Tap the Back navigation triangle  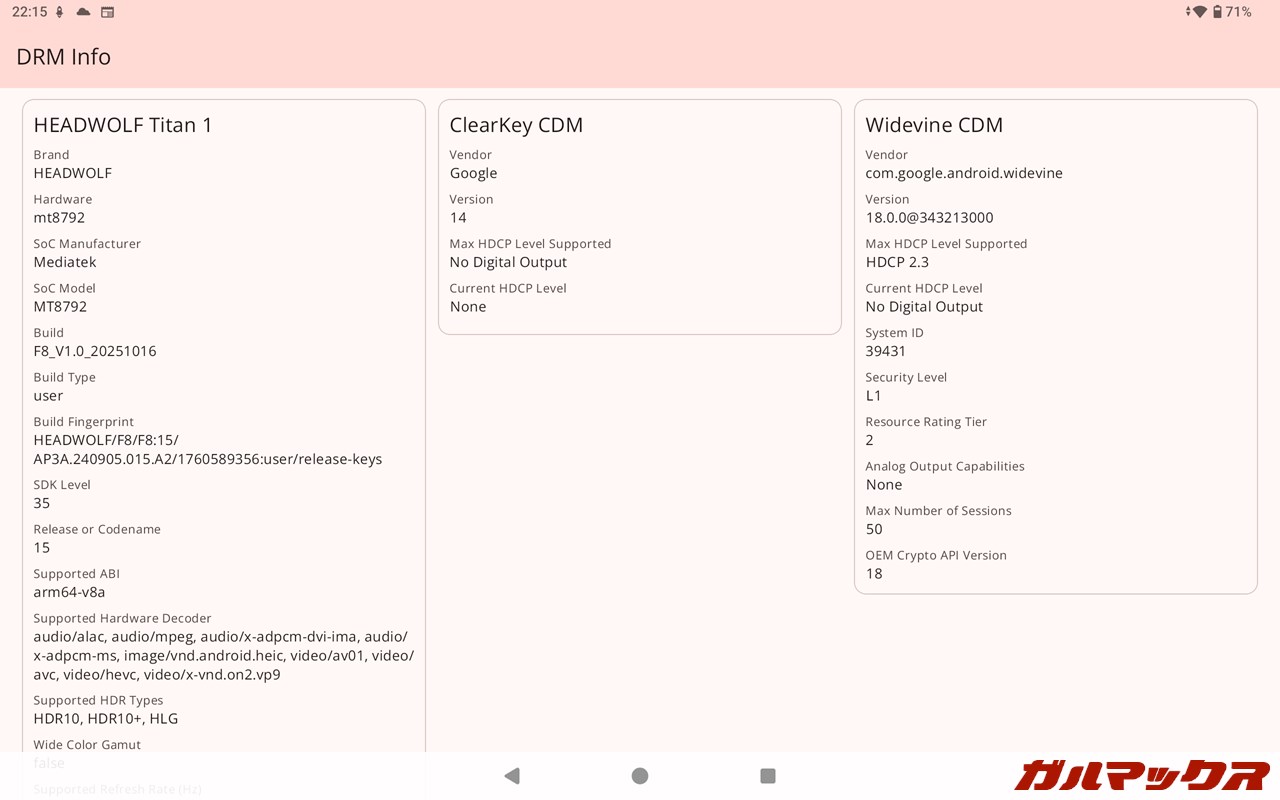pos(512,776)
